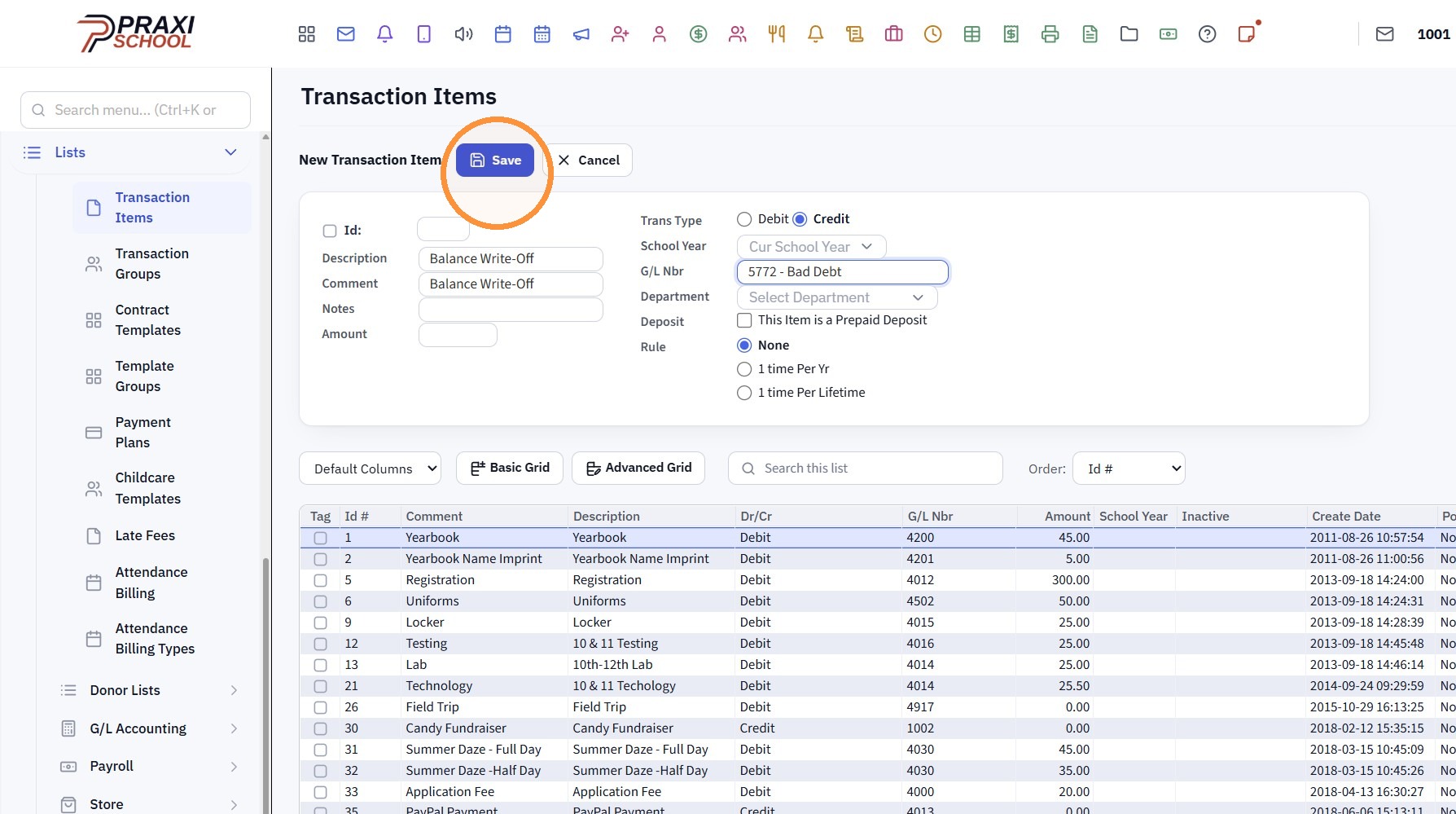Open the clock icon in top toolbar
Screen dimensions: 1456x814
click(933, 34)
